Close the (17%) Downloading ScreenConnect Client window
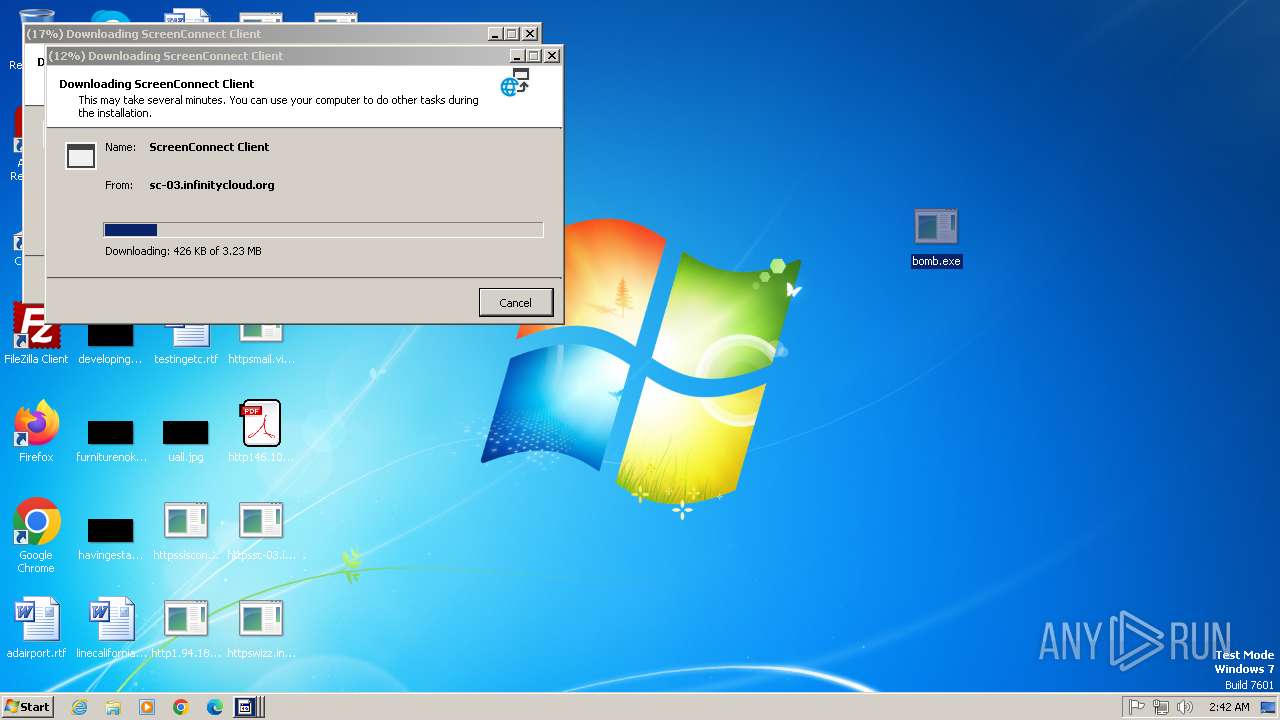This screenshot has width=1280, height=720. 530,34
